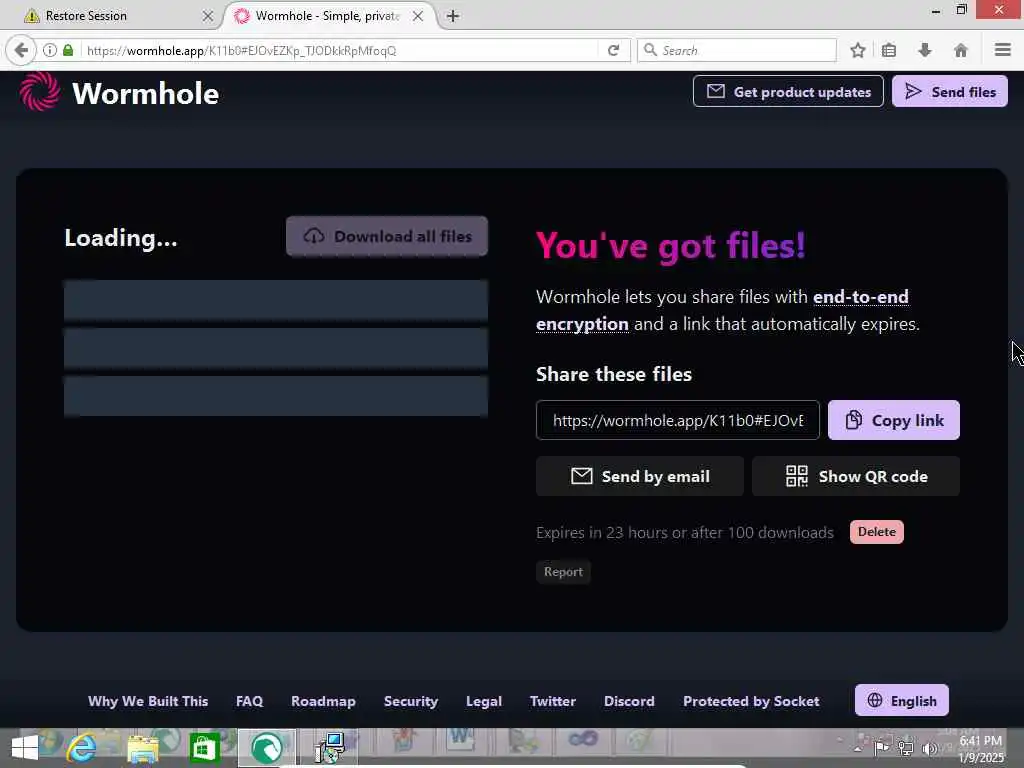Copy link to clipboard

tap(893, 420)
